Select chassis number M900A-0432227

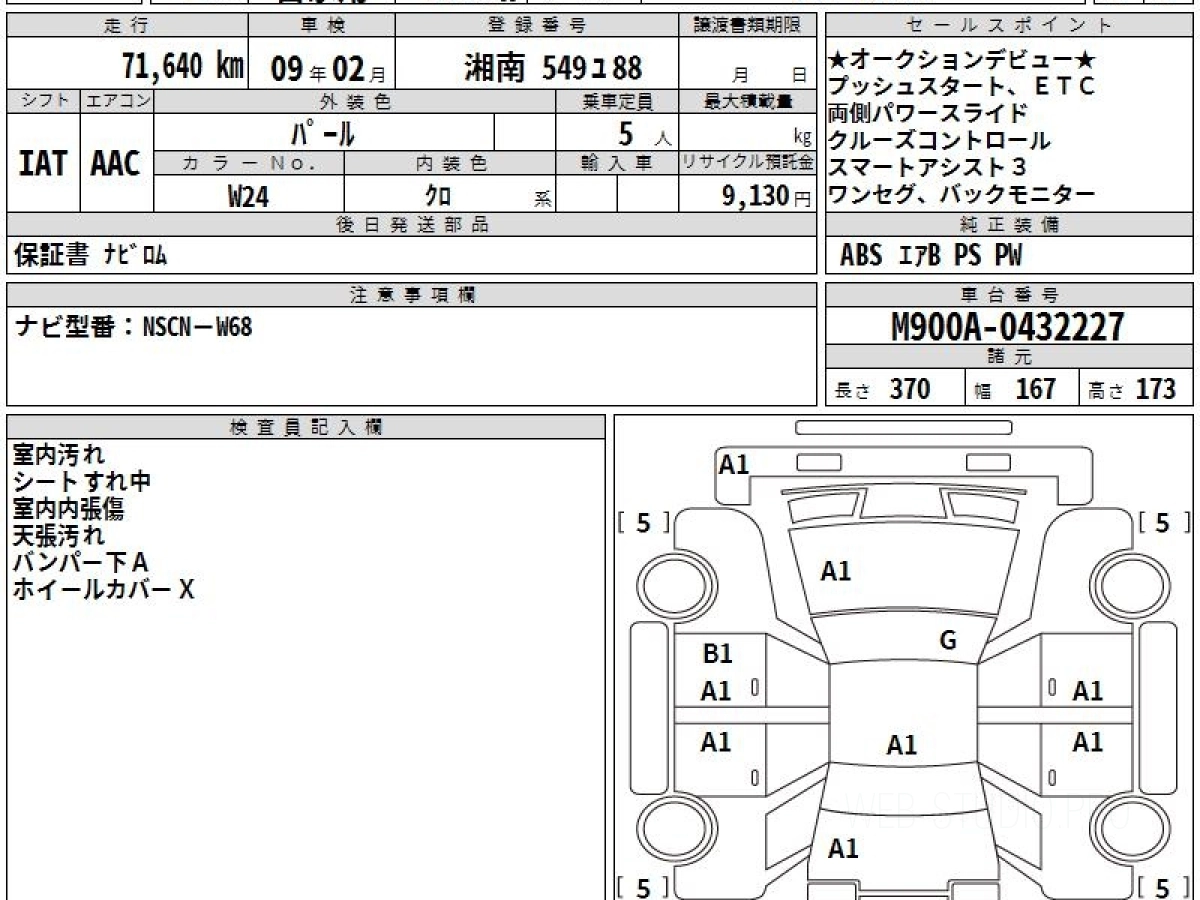(x=1008, y=327)
